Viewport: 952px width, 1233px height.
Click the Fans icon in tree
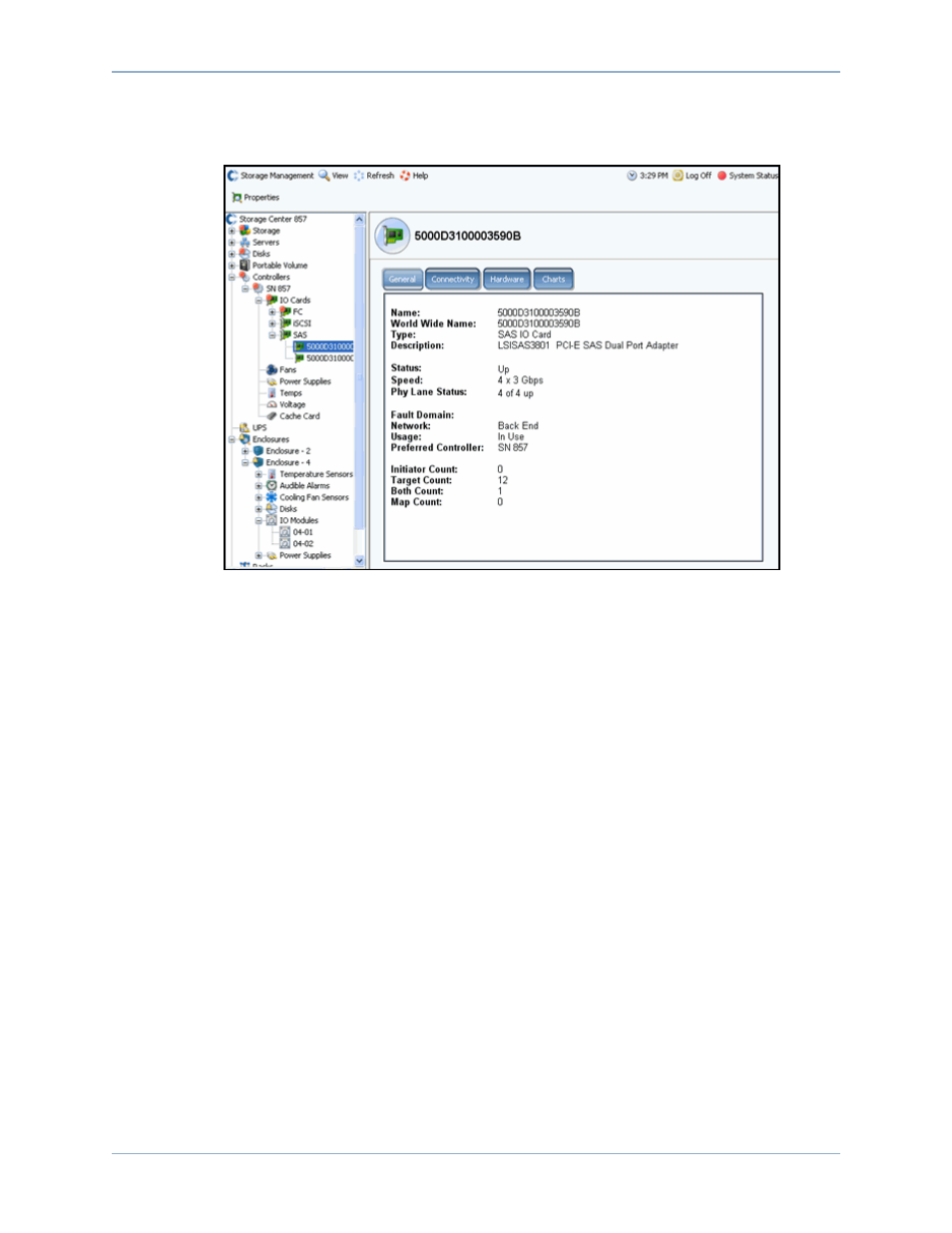click(x=271, y=370)
